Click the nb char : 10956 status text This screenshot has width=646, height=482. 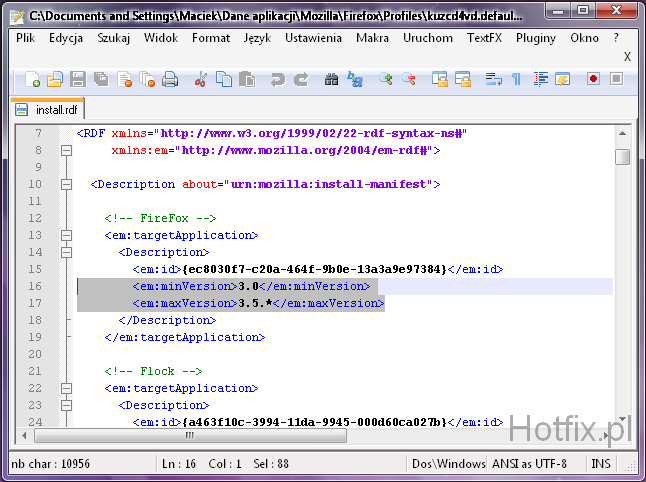coord(50,464)
